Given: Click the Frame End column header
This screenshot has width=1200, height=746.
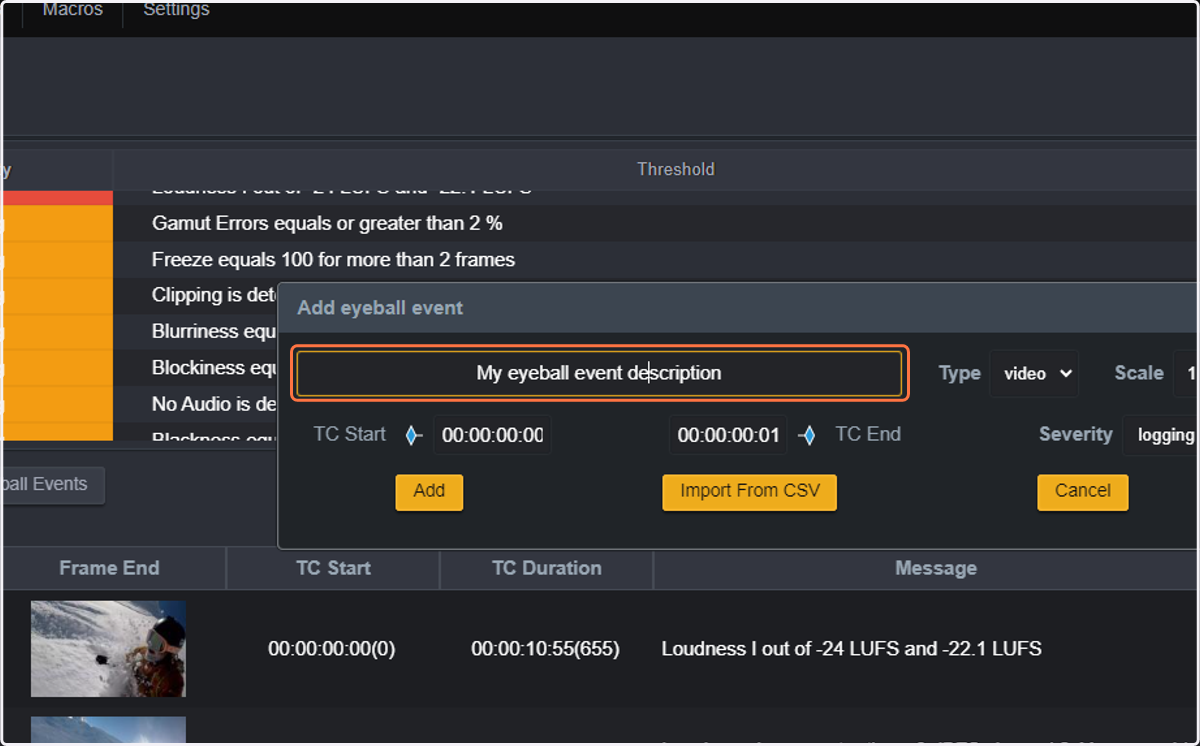Looking at the screenshot, I should (109, 568).
